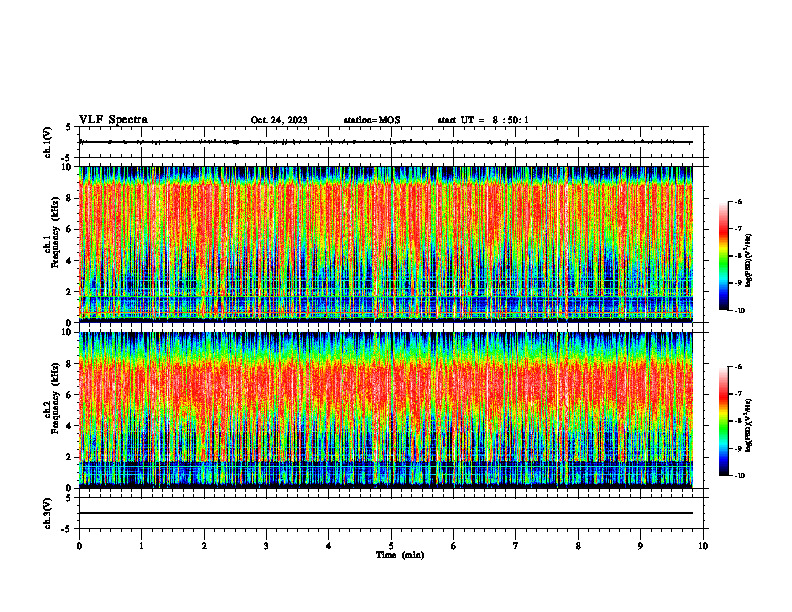Viewport: 792px width, 612px height.
Task: Click the "VLF Spectra" plot title
Action: point(113,120)
